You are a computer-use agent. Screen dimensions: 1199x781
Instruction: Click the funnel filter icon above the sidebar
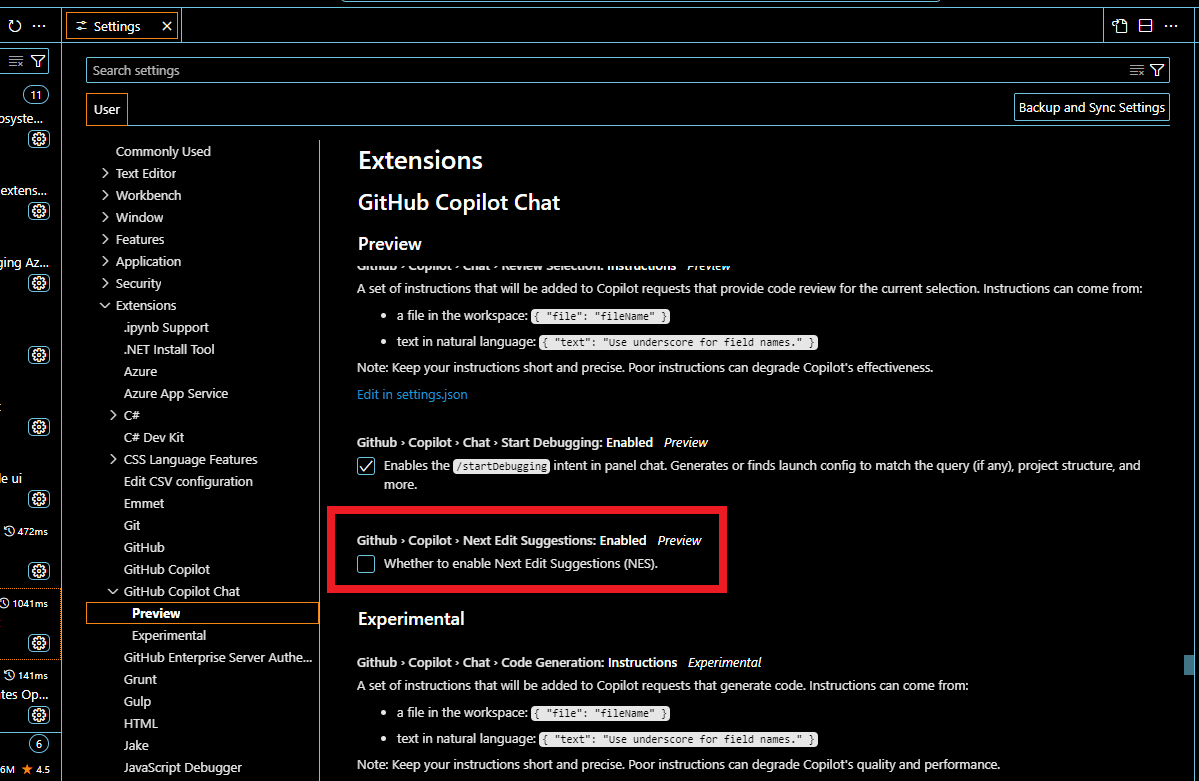click(x=38, y=61)
